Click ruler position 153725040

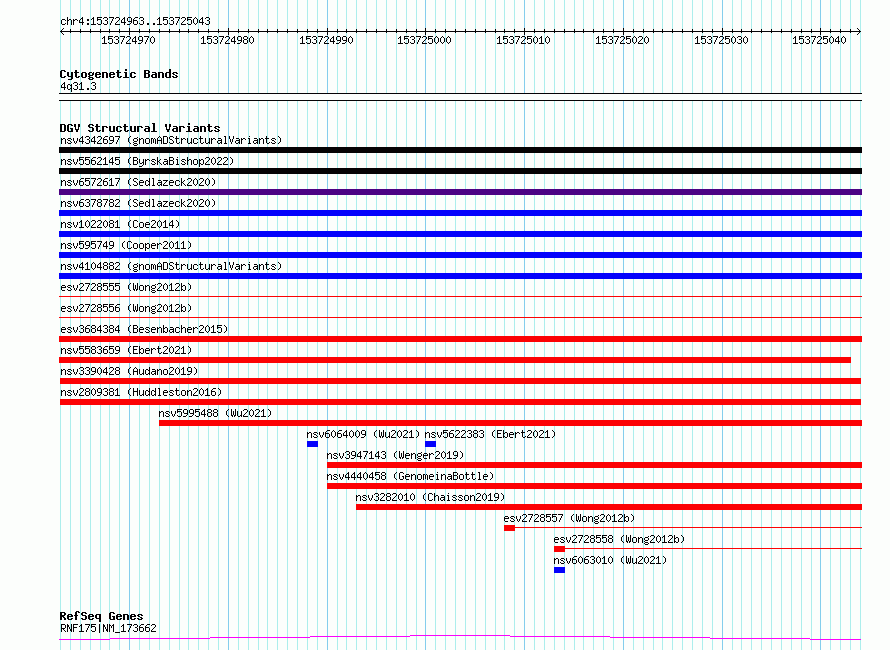[819, 40]
